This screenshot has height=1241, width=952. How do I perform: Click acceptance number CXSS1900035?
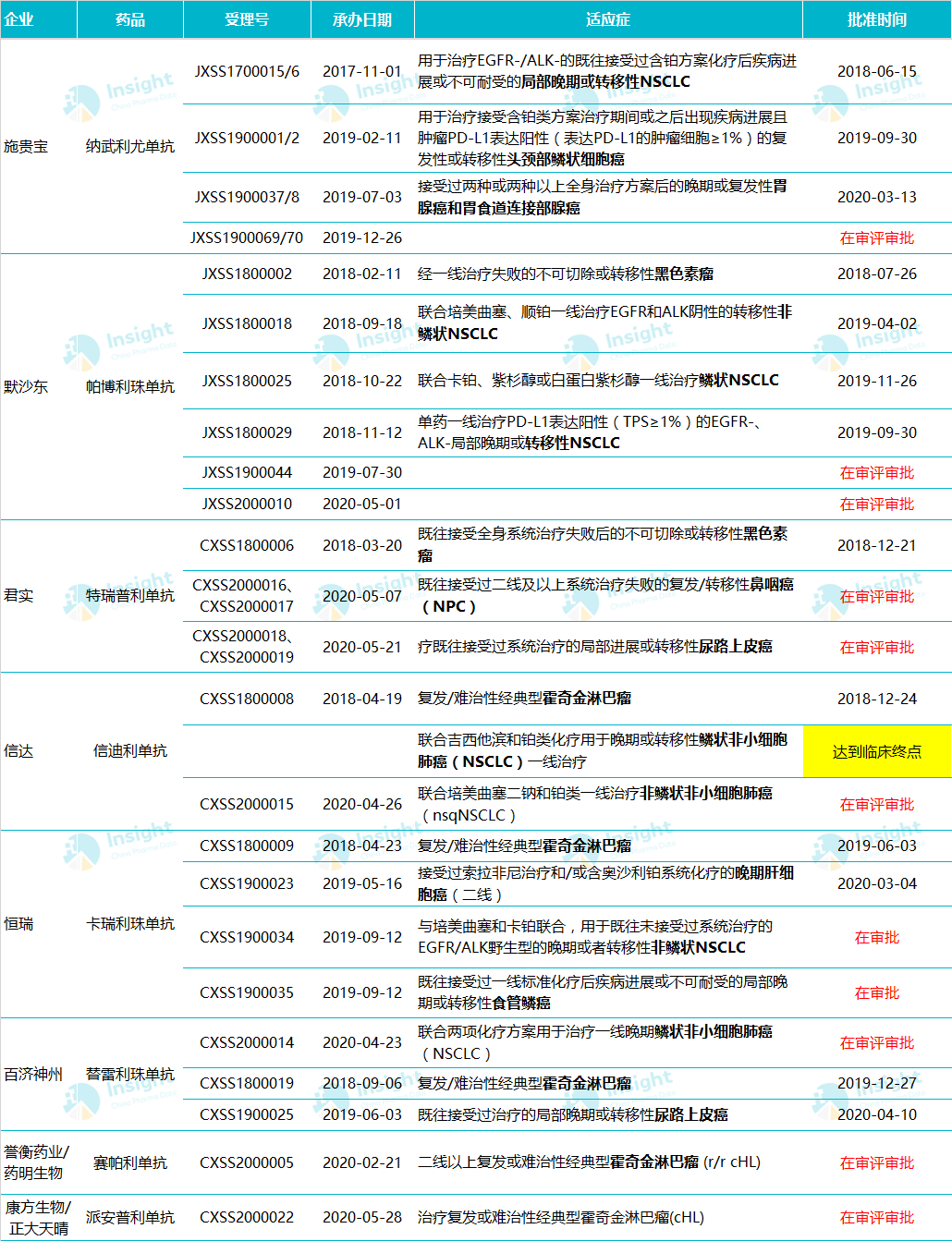pos(247,992)
